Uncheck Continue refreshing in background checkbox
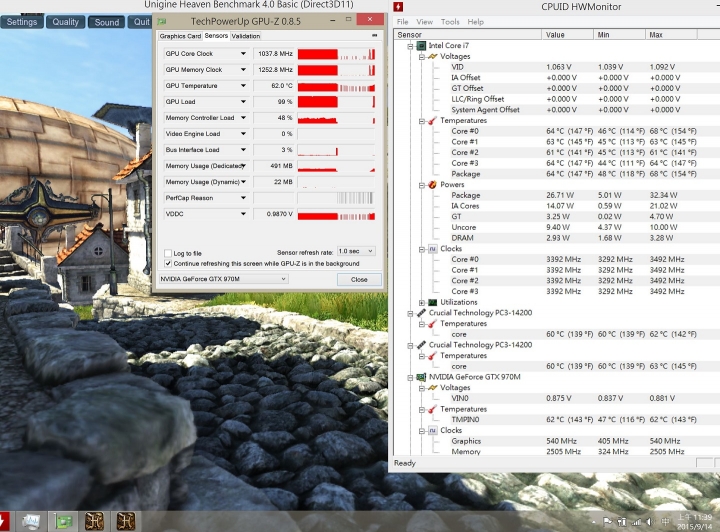 (168, 263)
